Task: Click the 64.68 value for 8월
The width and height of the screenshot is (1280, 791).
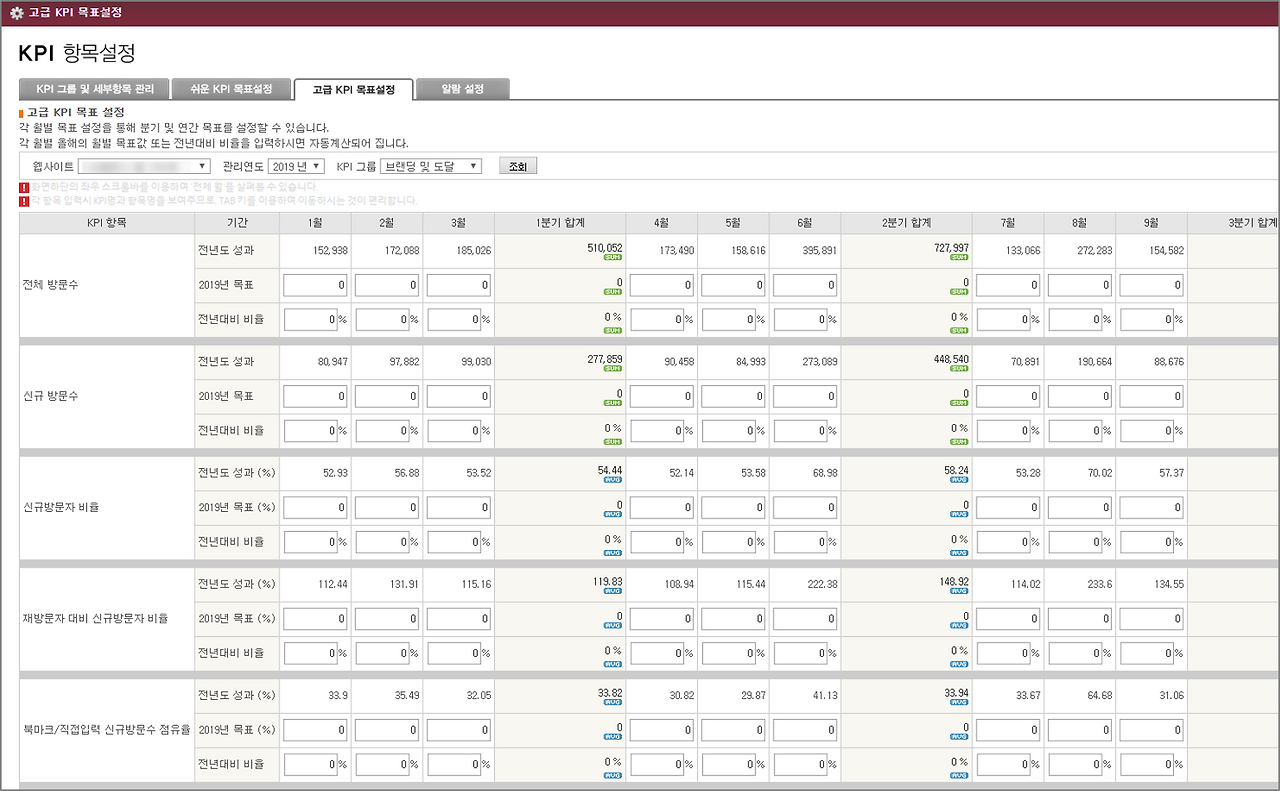Action: click(1099, 694)
